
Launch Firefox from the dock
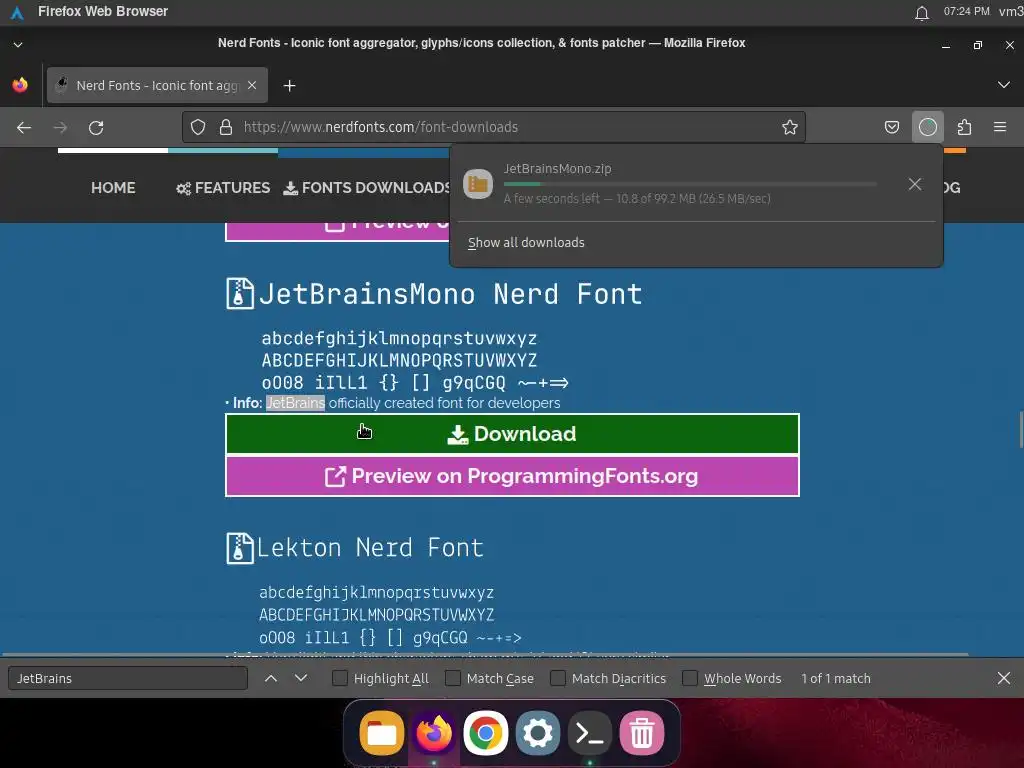pos(434,733)
